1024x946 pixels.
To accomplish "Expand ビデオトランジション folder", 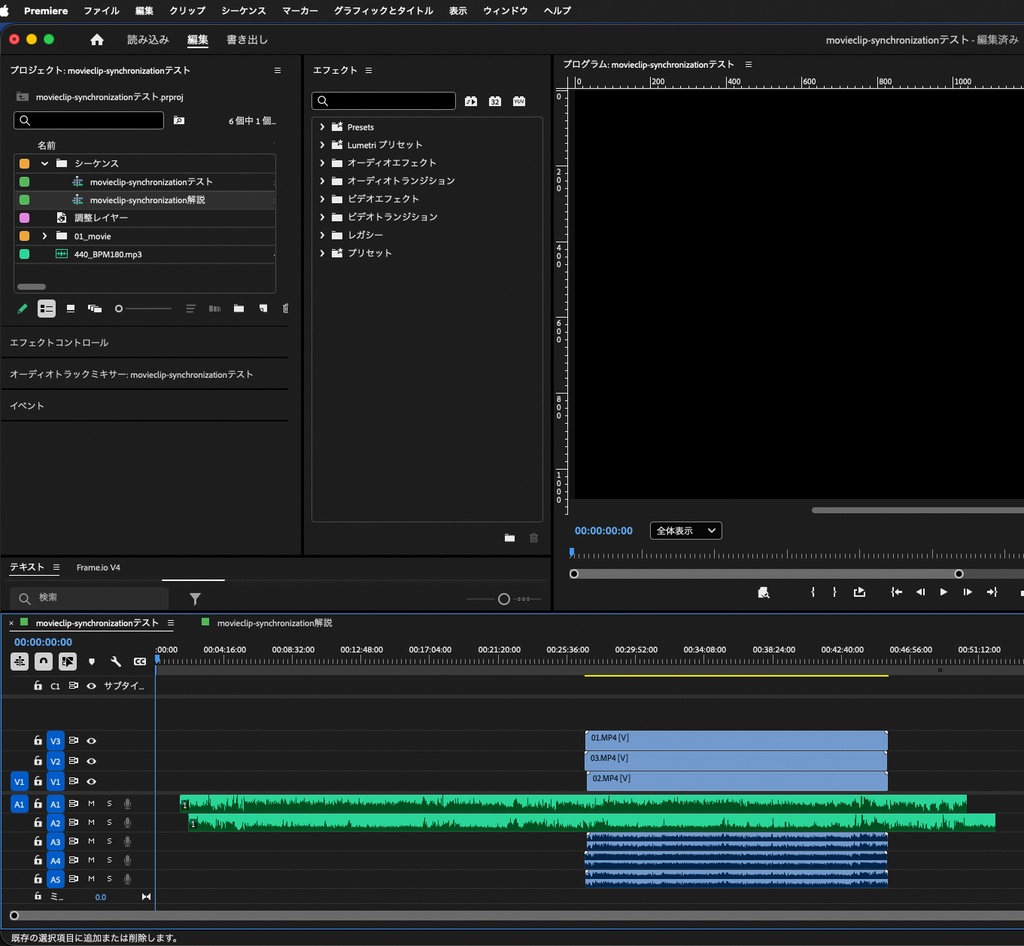I will point(322,217).
